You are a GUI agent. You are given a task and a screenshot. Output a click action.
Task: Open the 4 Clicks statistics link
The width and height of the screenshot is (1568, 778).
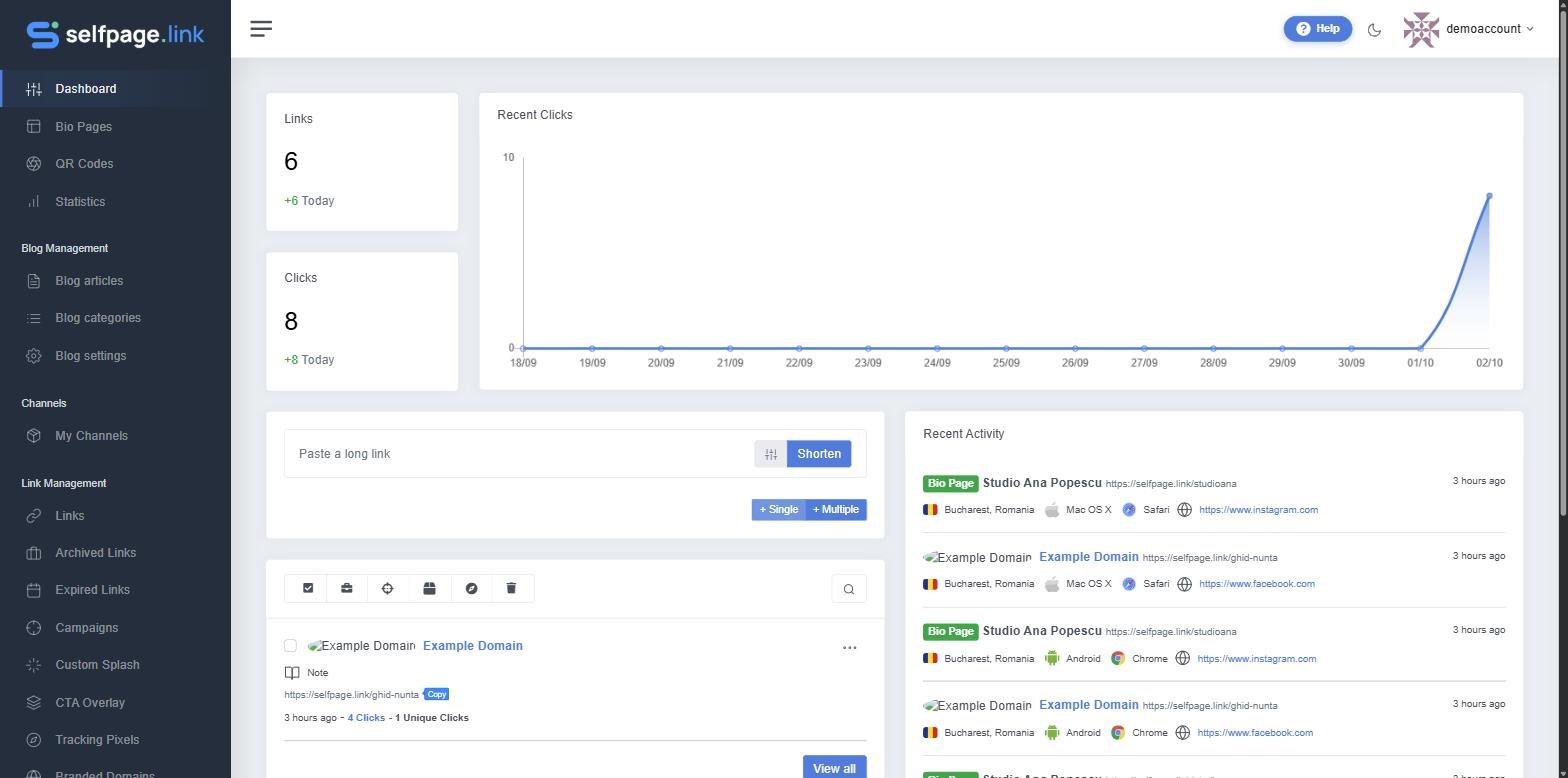[366, 718]
